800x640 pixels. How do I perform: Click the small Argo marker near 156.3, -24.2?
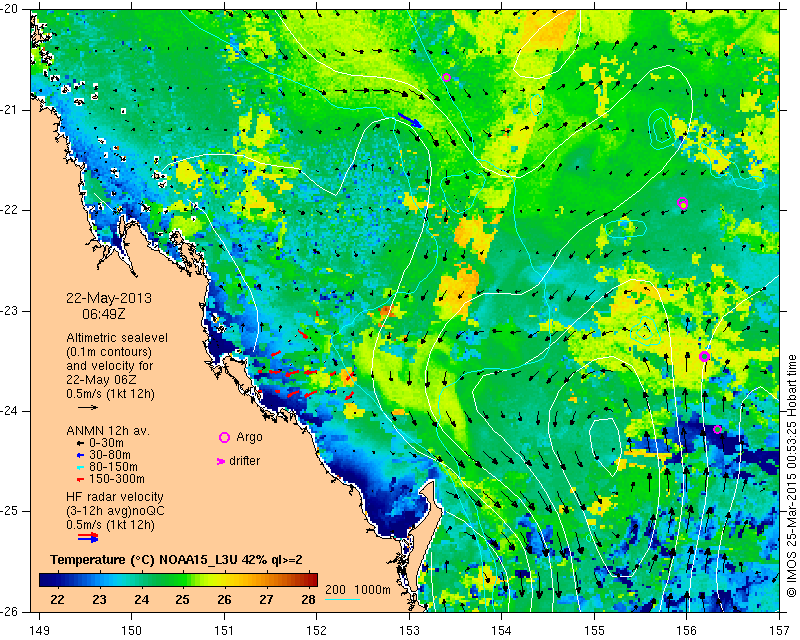tap(717, 429)
